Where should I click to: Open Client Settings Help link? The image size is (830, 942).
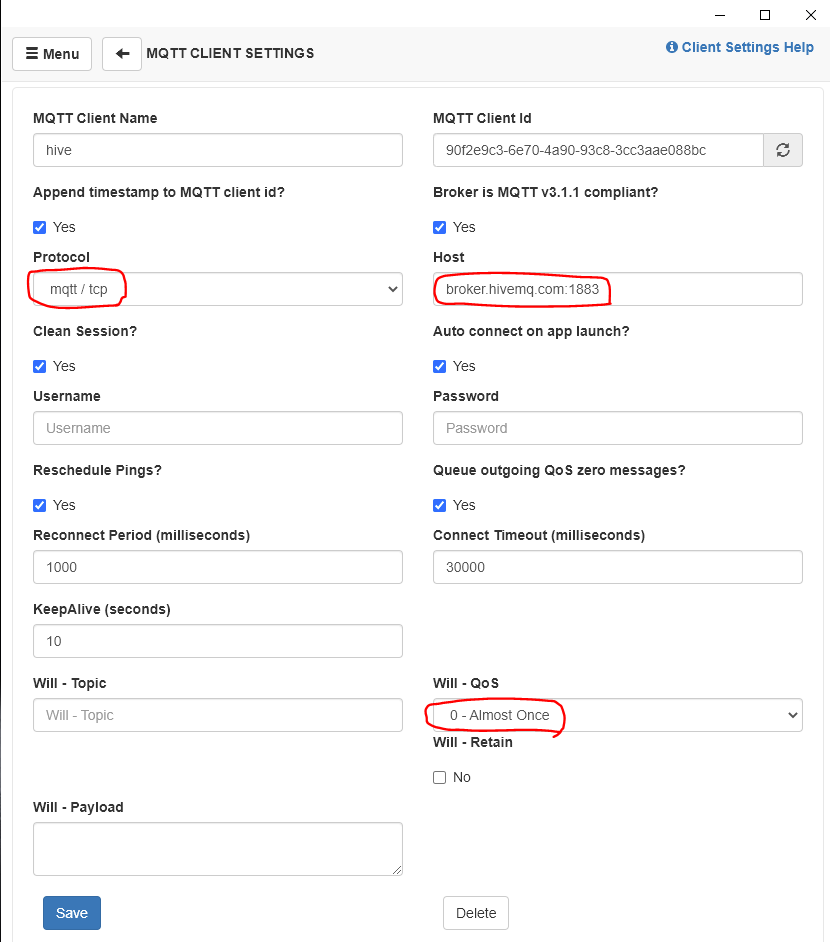[x=740, y=47]
